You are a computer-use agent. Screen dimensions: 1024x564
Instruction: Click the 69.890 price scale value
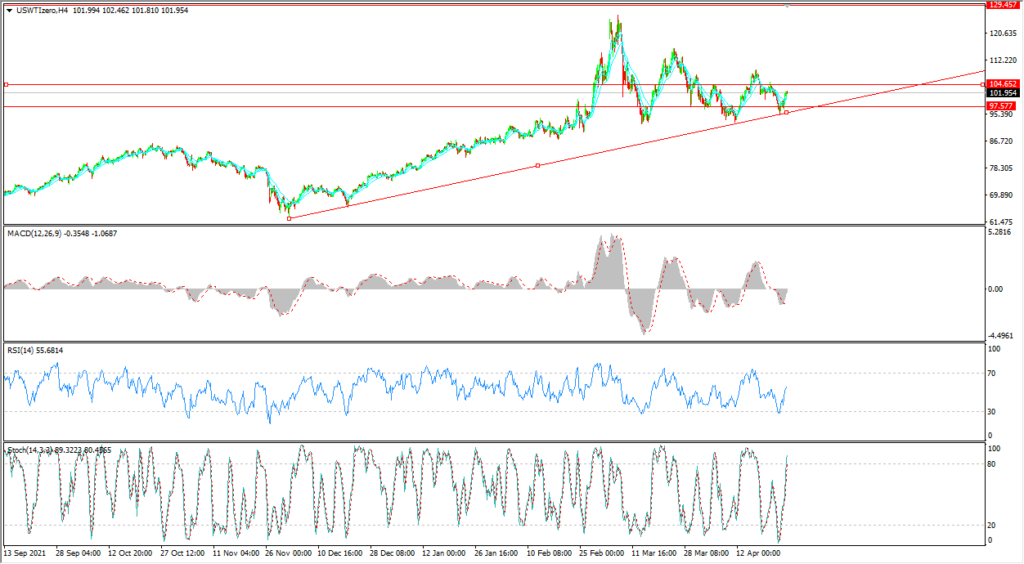click(x=1002, y=195)
